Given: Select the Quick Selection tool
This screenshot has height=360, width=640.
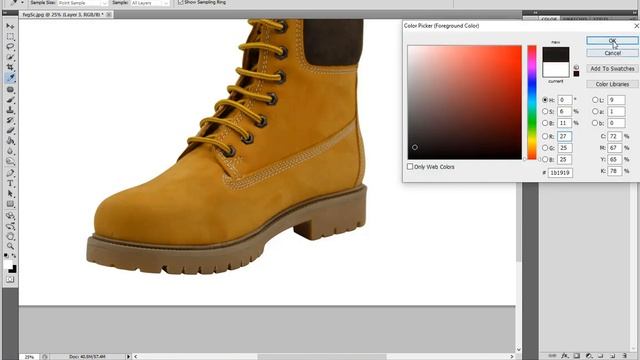Looking at the screenshot, I should [10, 57].
